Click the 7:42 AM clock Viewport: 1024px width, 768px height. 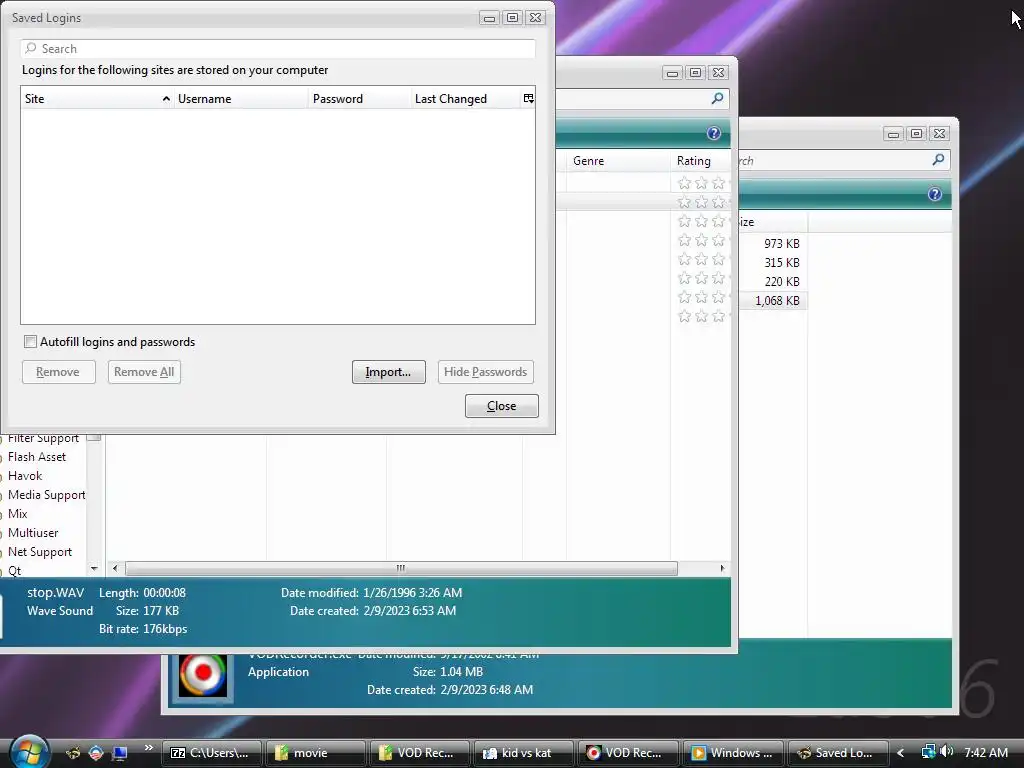[985, 753]
